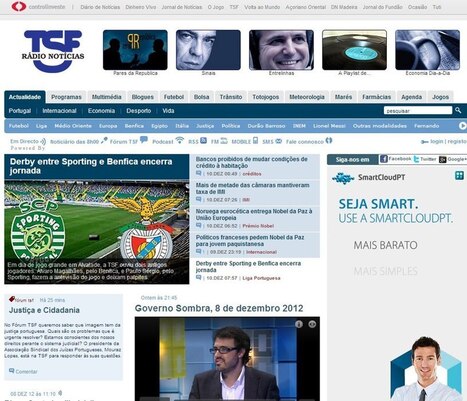467x401 pixels.
Task: Click the FM frequencies link
Action: pyautogui.click(x=219, y=141)
